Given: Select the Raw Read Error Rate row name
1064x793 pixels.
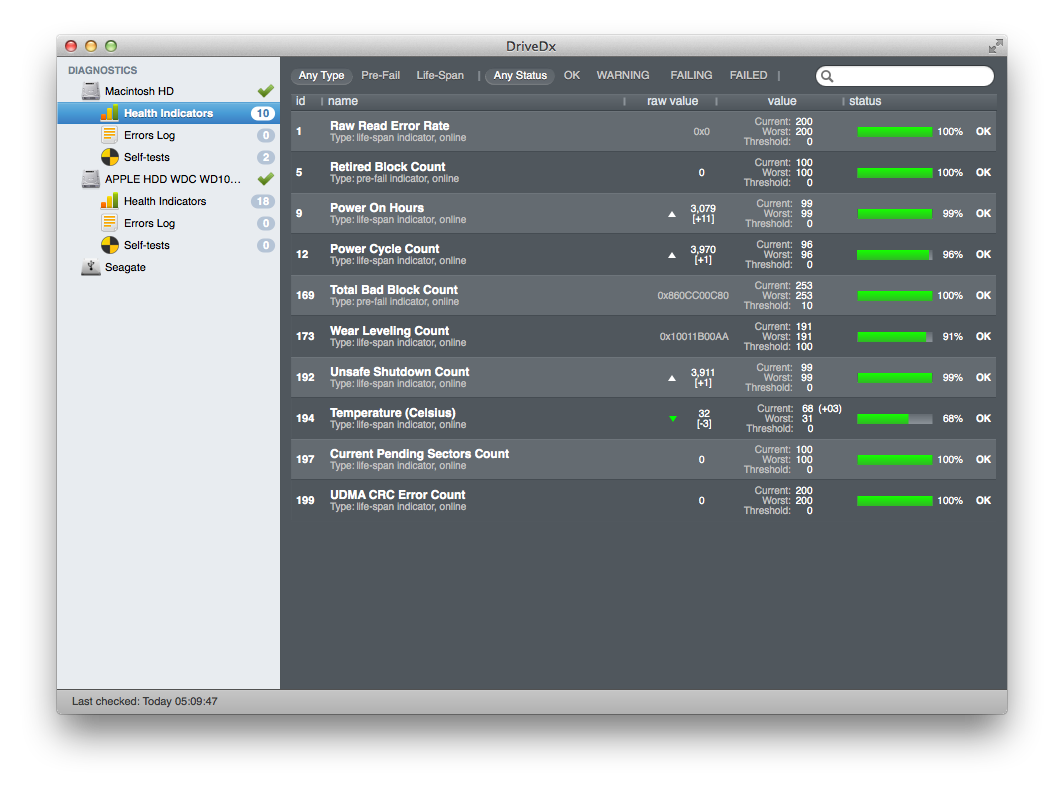Looking at the screenshot, I should click(x=390, y=125).
